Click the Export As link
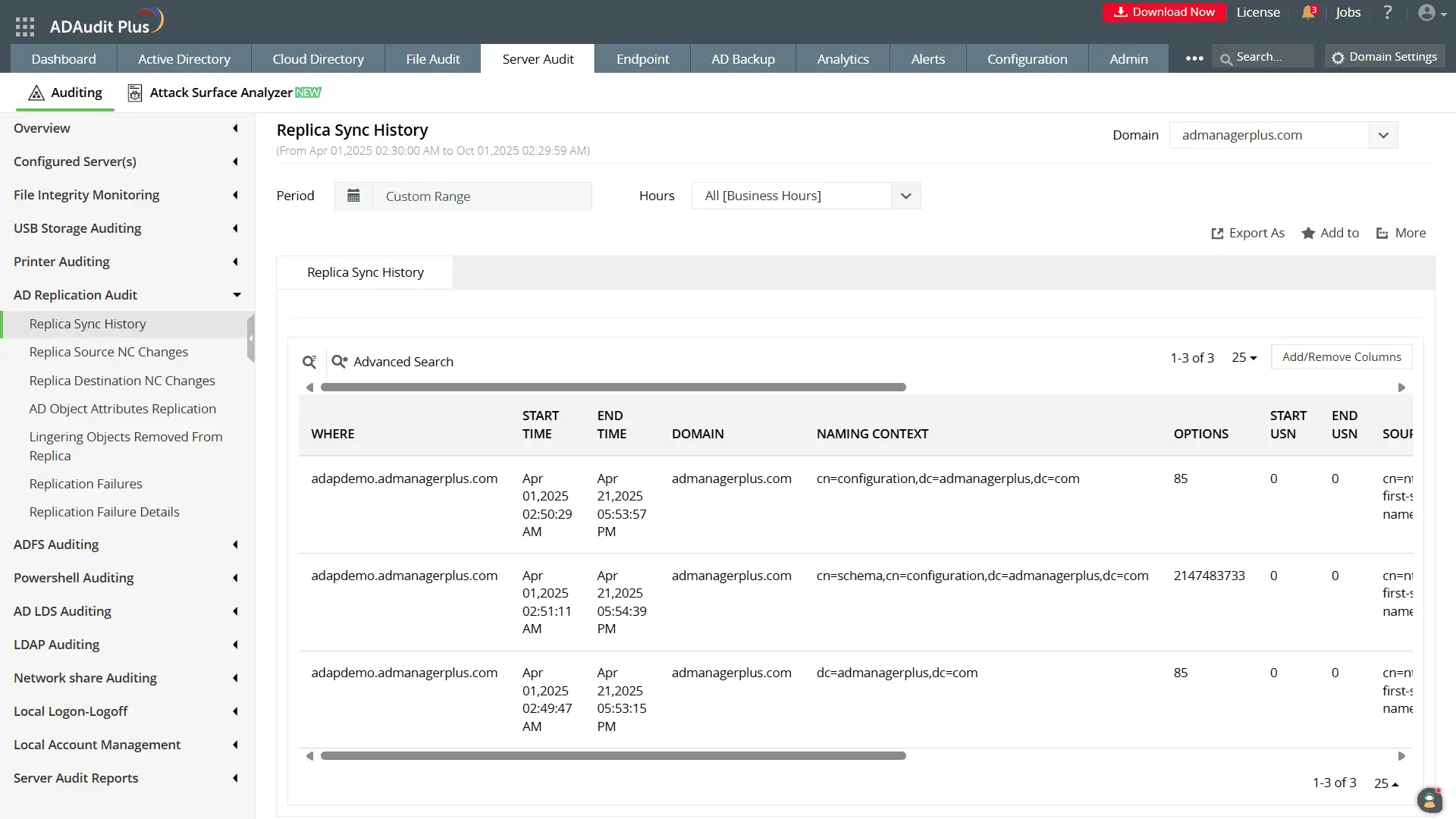1456x819 pixels. 1257,234
